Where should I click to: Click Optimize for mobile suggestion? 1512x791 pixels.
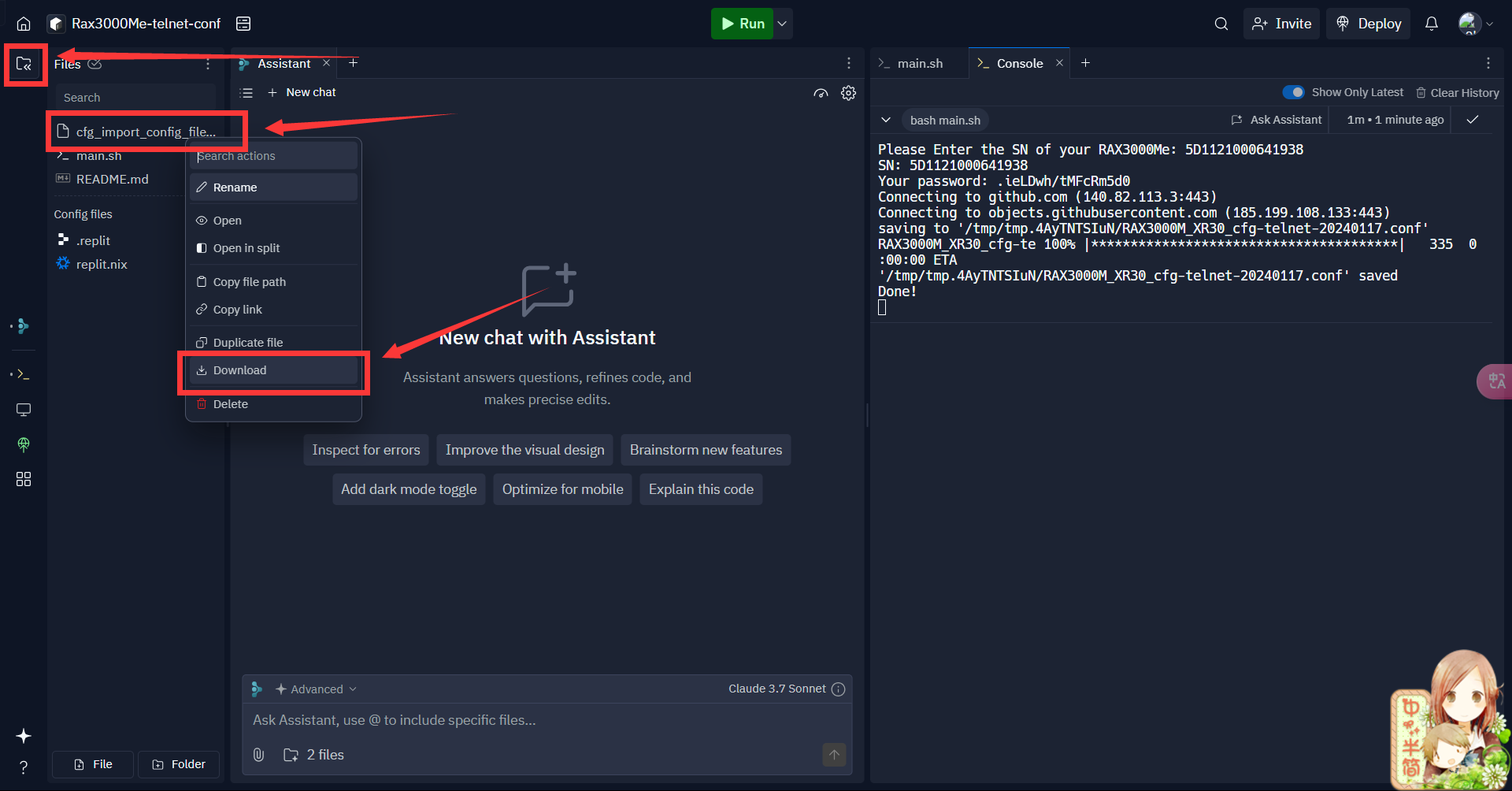click(562, 489)
